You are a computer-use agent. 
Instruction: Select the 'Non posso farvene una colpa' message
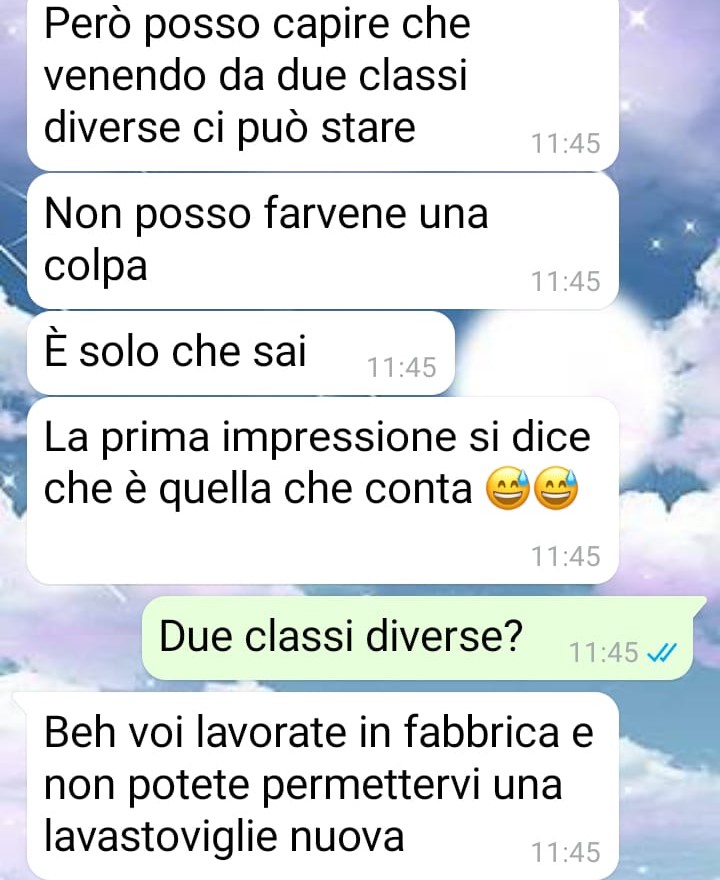pos(323,241)
